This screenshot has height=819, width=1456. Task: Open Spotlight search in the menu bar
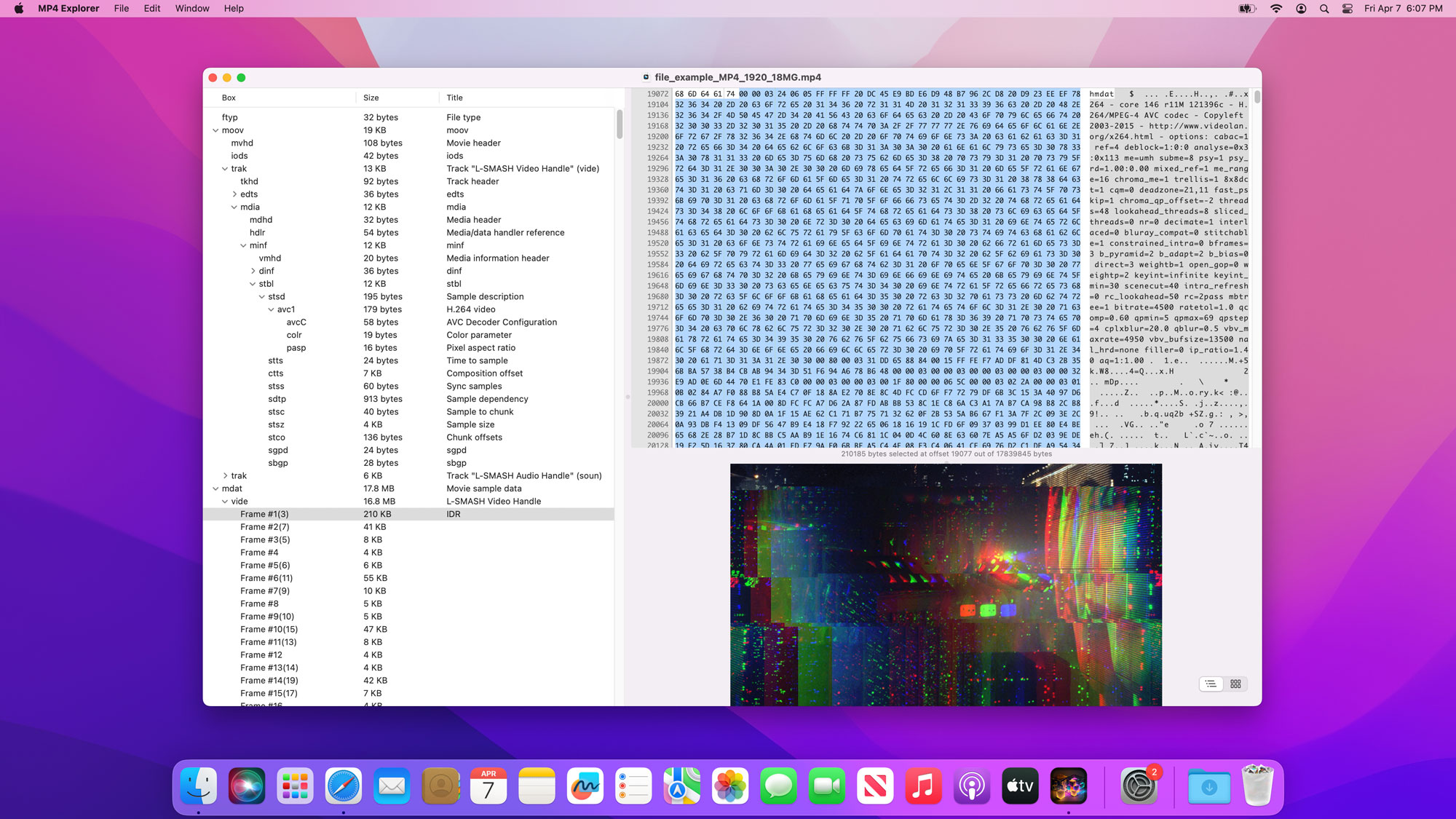(1324, 9)
